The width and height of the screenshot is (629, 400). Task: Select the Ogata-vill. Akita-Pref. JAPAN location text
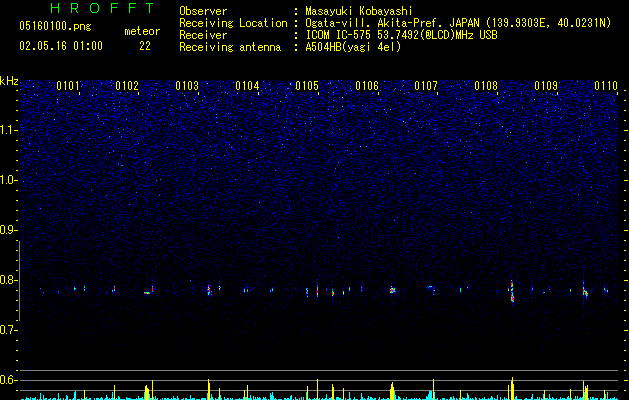(x=458, y=23)
